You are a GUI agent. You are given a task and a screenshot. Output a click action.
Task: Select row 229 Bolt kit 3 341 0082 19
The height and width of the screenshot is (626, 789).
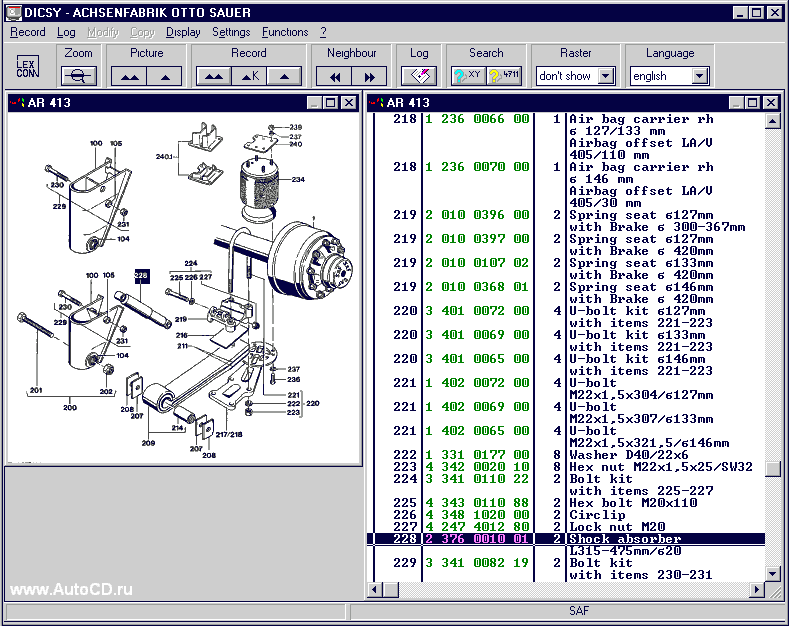coord(566,569)
